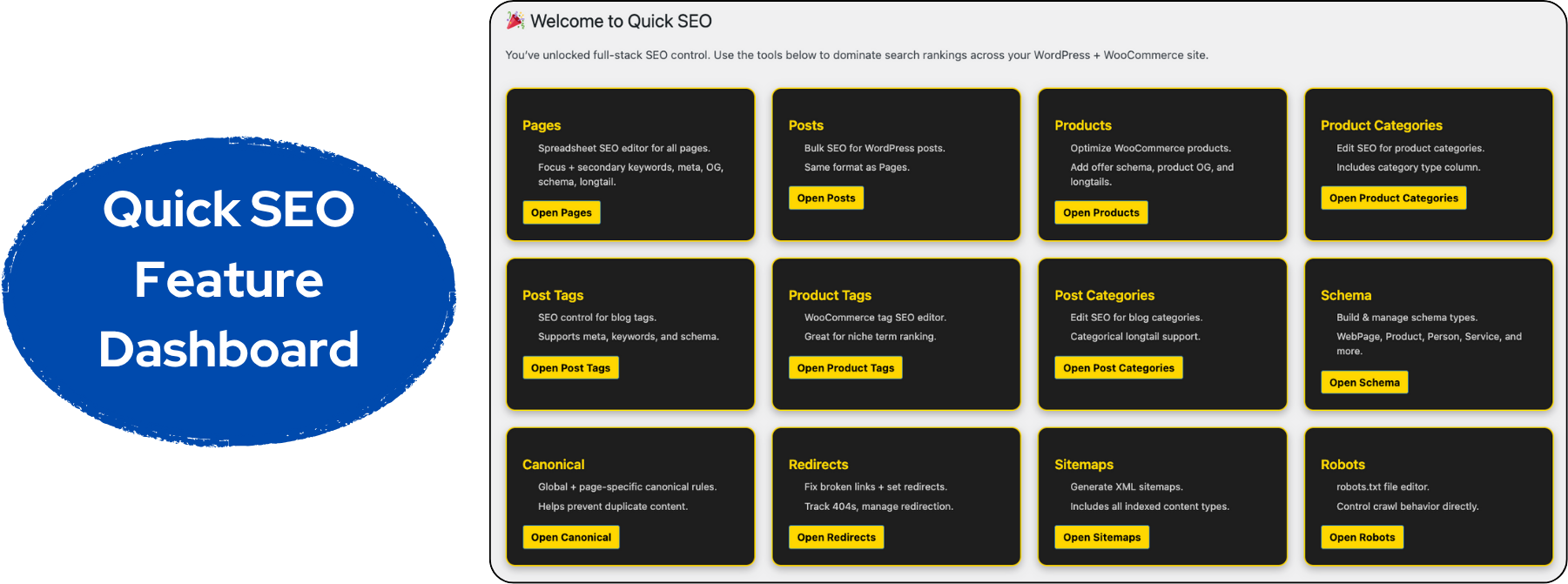Click 'Categorical longtail support.' text
Screen dimensions: 1568x584
point(1135,337)
